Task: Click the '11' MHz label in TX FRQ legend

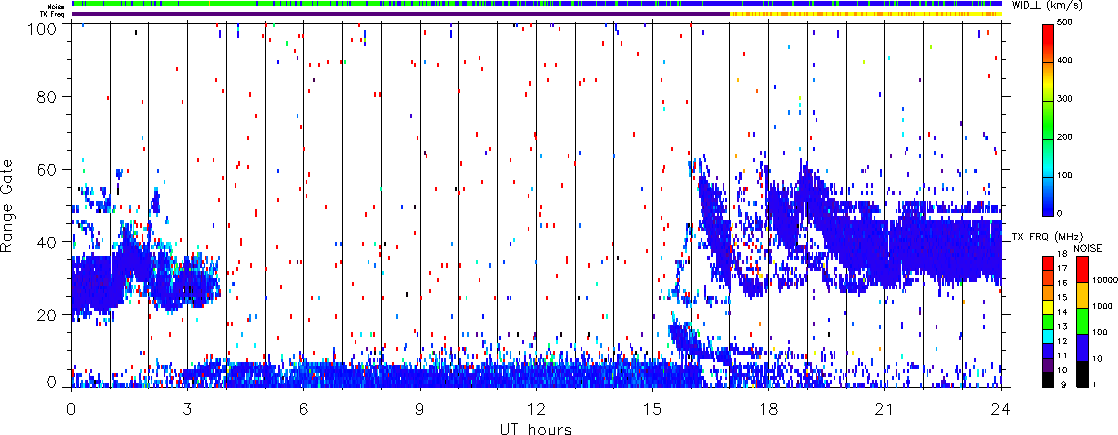Action: (x=1062, y=356)
